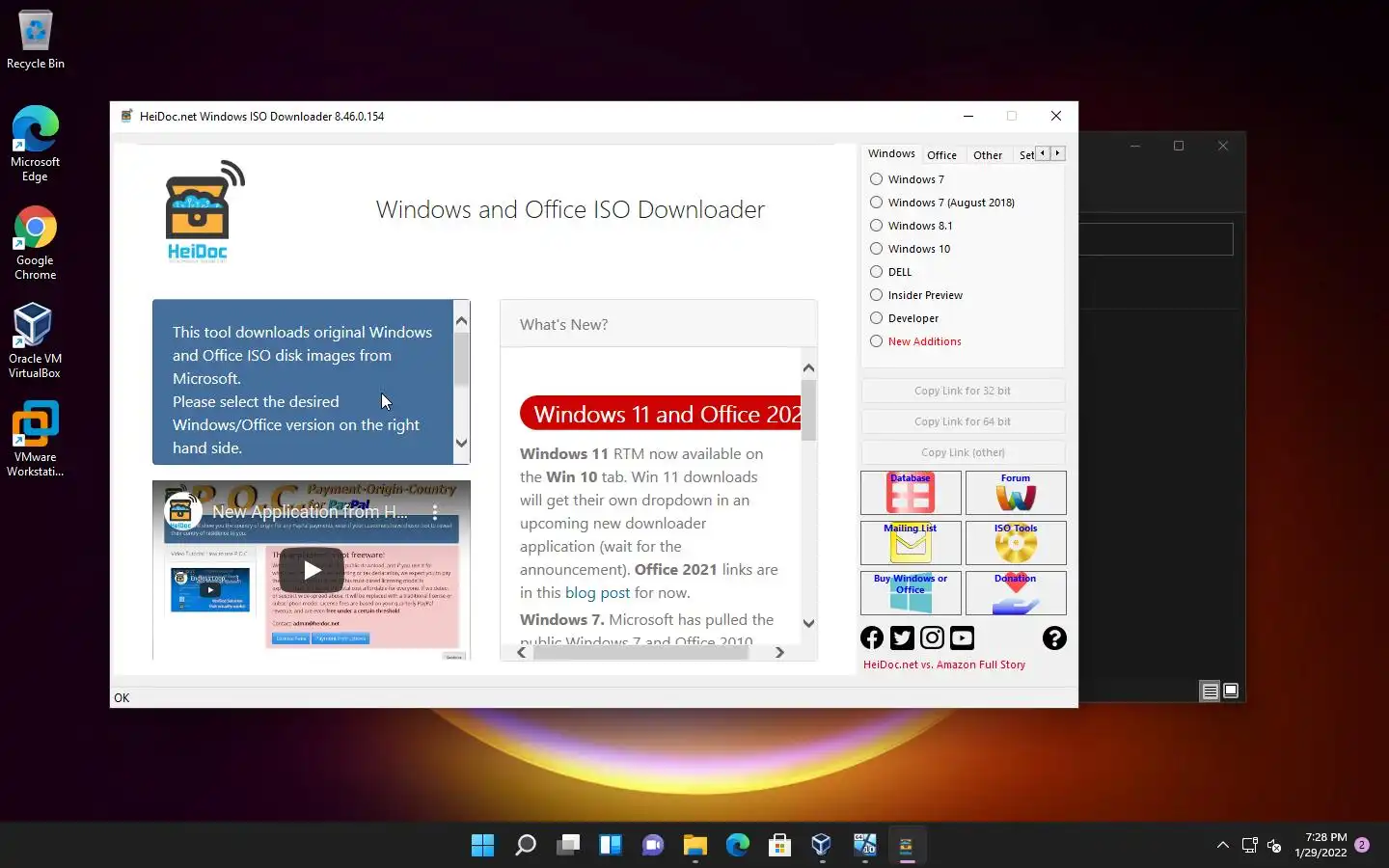
Task: Open the Donation tile
Action: (x=1016, y=593)
